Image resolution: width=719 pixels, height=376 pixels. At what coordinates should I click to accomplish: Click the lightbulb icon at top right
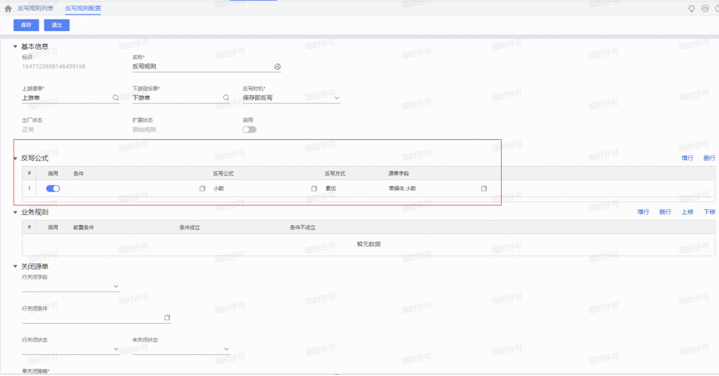coord(691,8)
